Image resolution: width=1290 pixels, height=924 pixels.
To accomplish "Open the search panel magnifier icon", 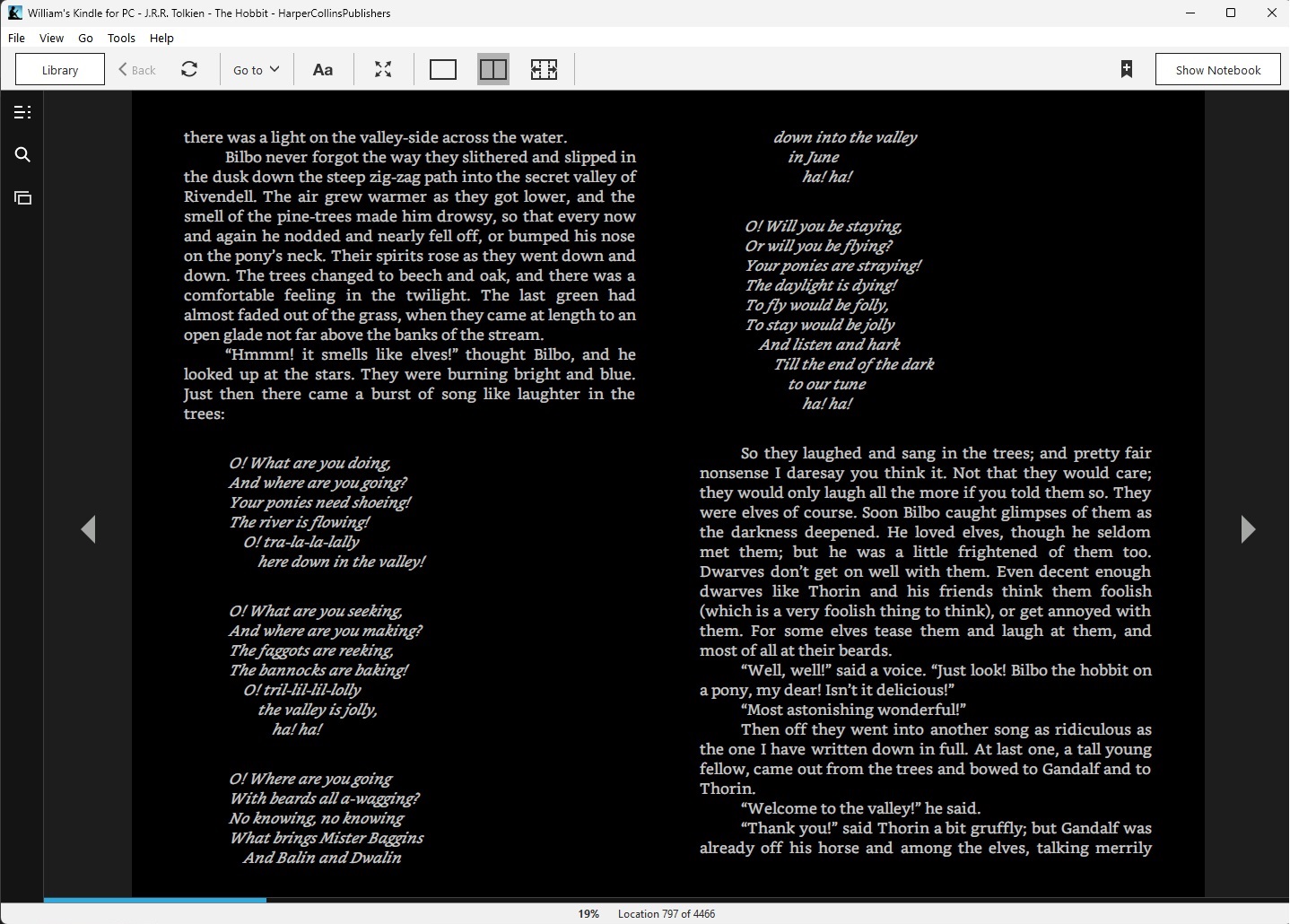I will click(x=23, y=155).
